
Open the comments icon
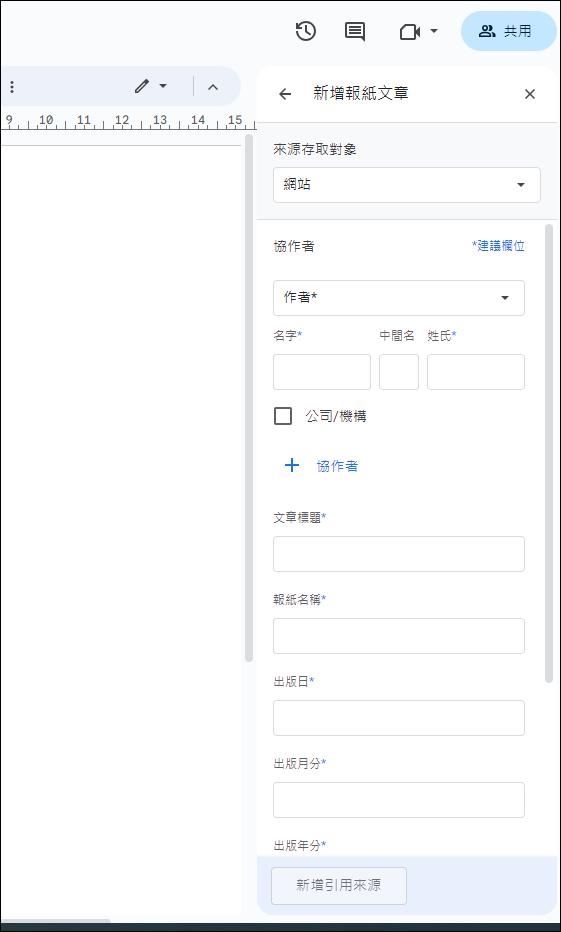pyautogui.click(x=355, y=32)
